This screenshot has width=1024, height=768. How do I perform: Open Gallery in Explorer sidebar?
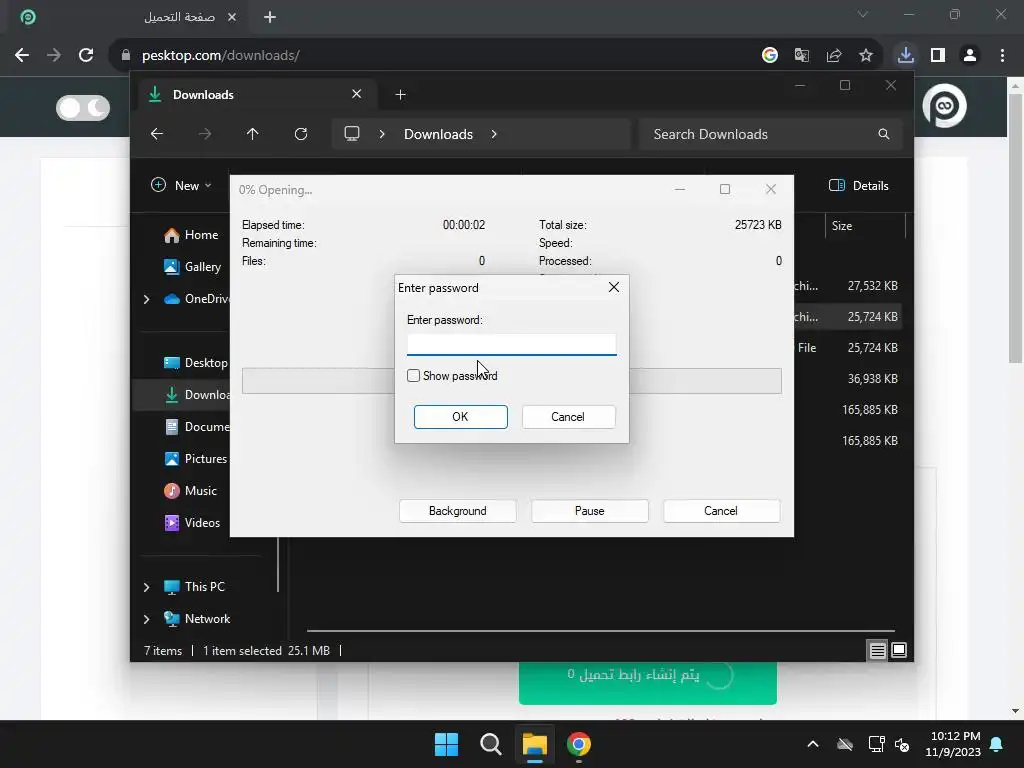(x=193, y=266)
